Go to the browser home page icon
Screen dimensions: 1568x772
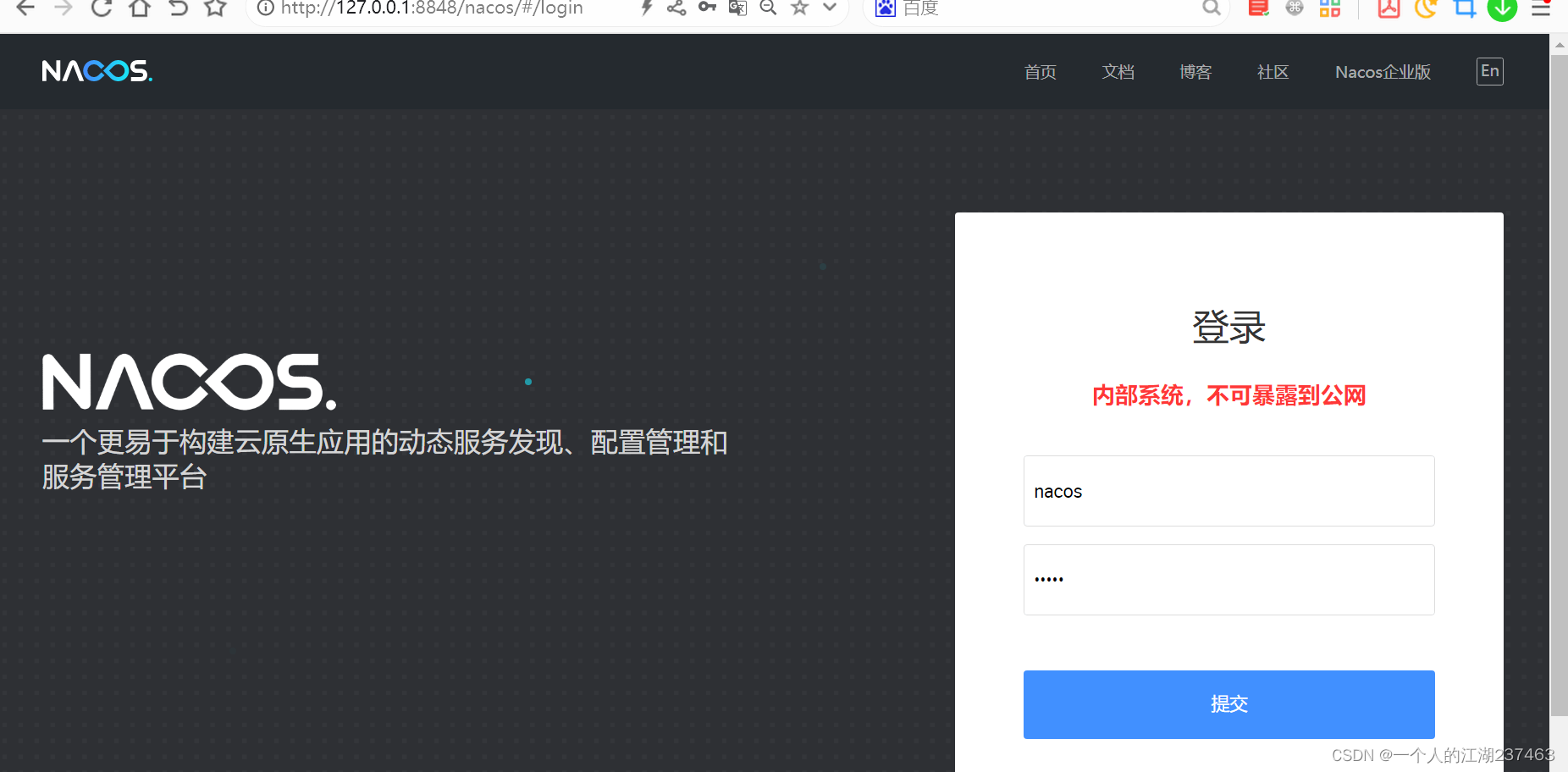click(x=140, y=8)
